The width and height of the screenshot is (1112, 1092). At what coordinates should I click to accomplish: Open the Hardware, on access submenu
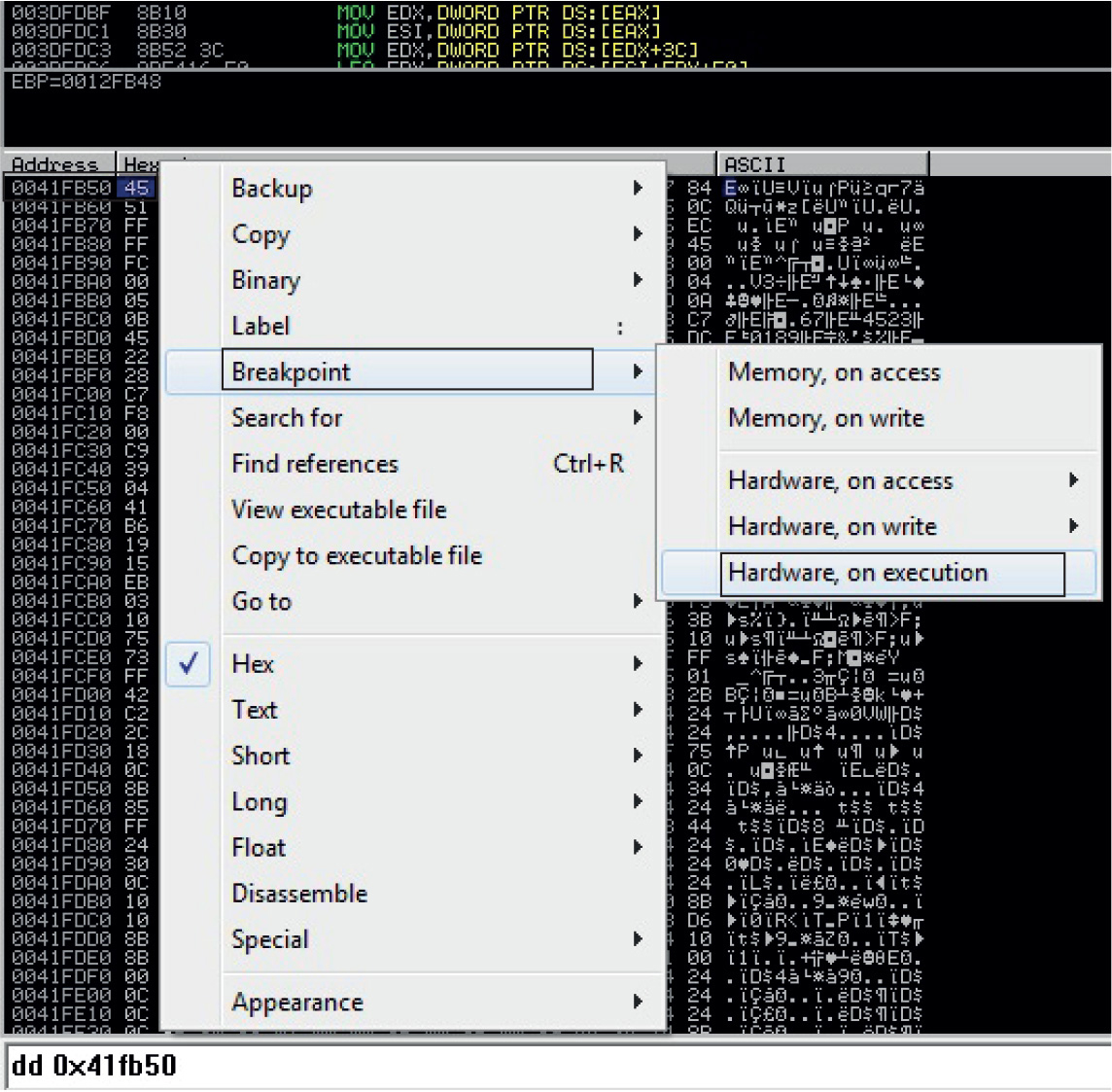pos(880,480)
